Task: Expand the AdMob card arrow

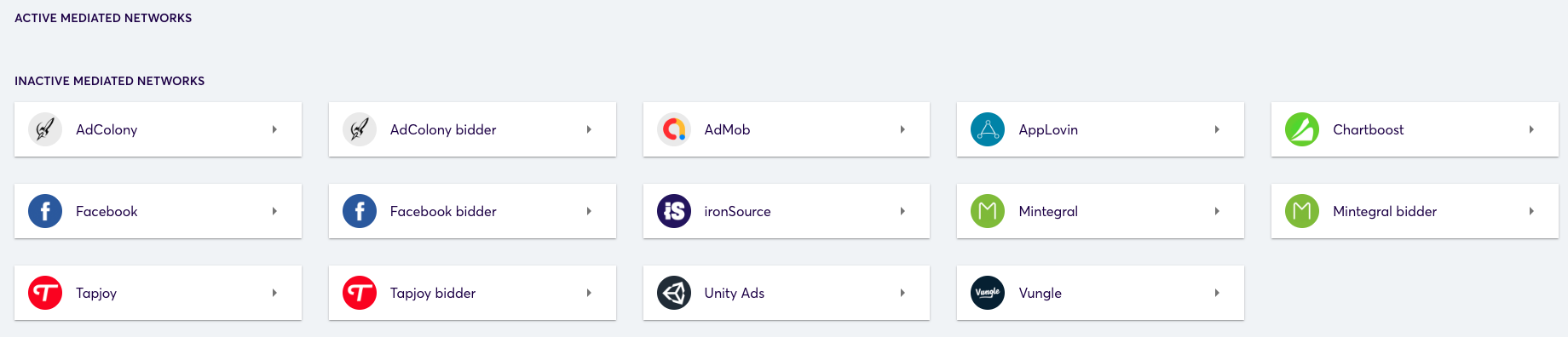Action: pyautogui.click(x=902, y=129)
